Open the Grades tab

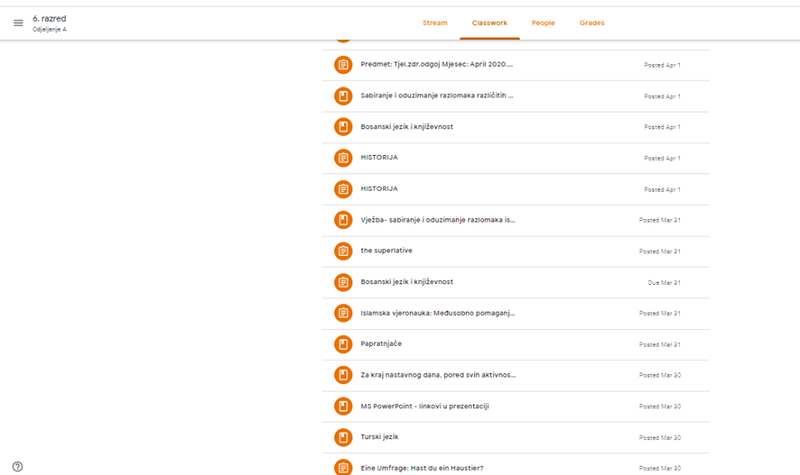592,22
